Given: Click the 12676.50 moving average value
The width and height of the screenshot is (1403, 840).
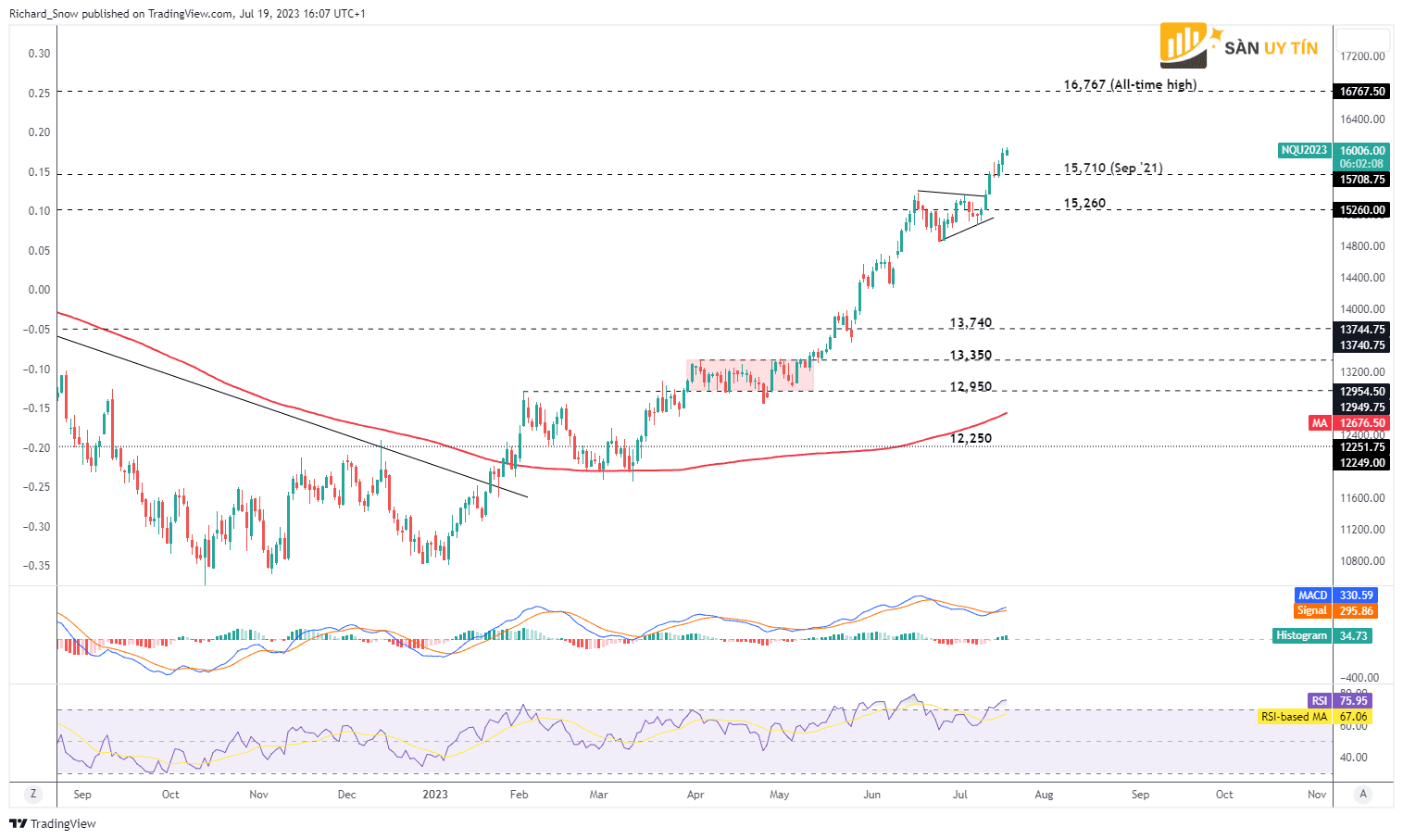Looking at the screenshot, I should (1362, 423).
